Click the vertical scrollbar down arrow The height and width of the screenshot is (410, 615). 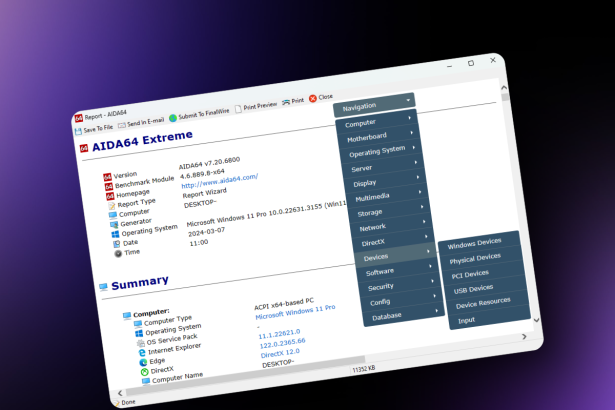[537, 320]
